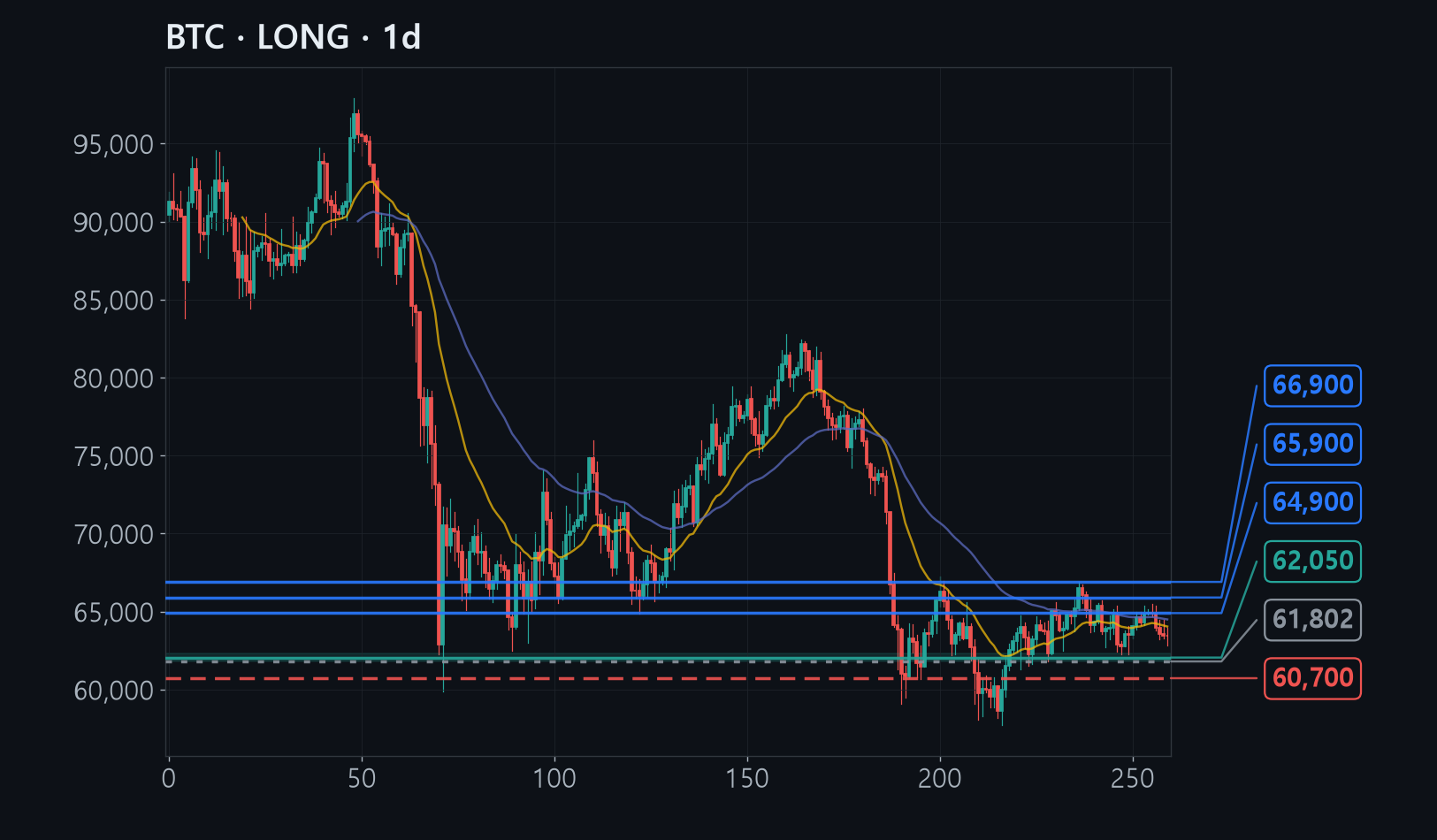This screenshot has height=840, width=1437.
Task: Click the 85,000 y-axis tick label
Action: (113, 301)
